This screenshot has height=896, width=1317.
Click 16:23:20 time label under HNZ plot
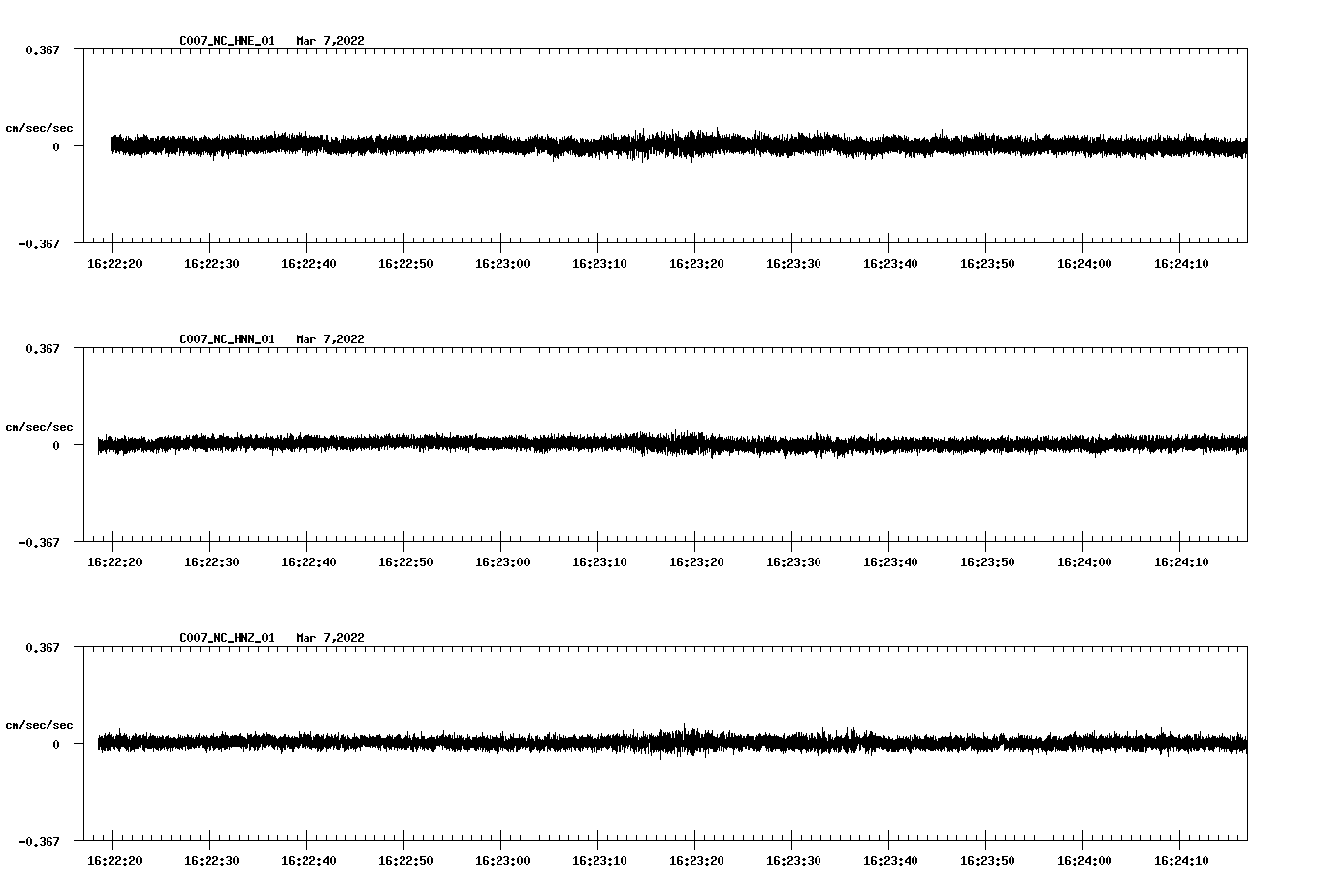(696, 860)
